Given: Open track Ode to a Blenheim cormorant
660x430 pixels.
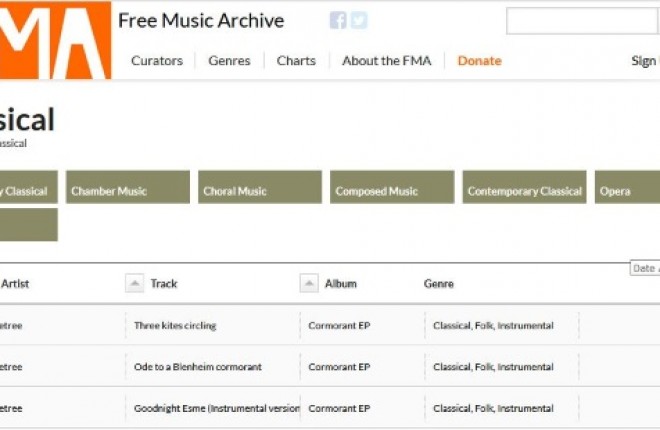Looking at the screenshot, I should click(198, 367).
